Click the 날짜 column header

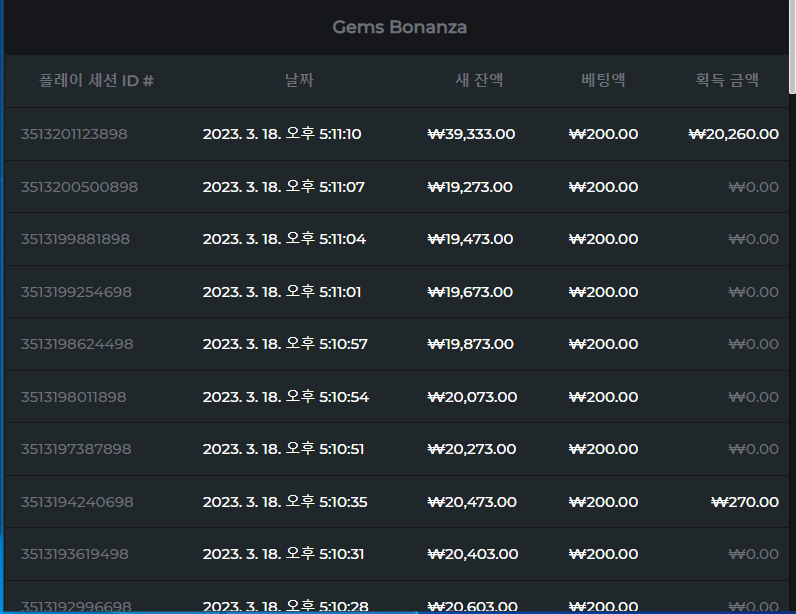[x=299, y=80]
